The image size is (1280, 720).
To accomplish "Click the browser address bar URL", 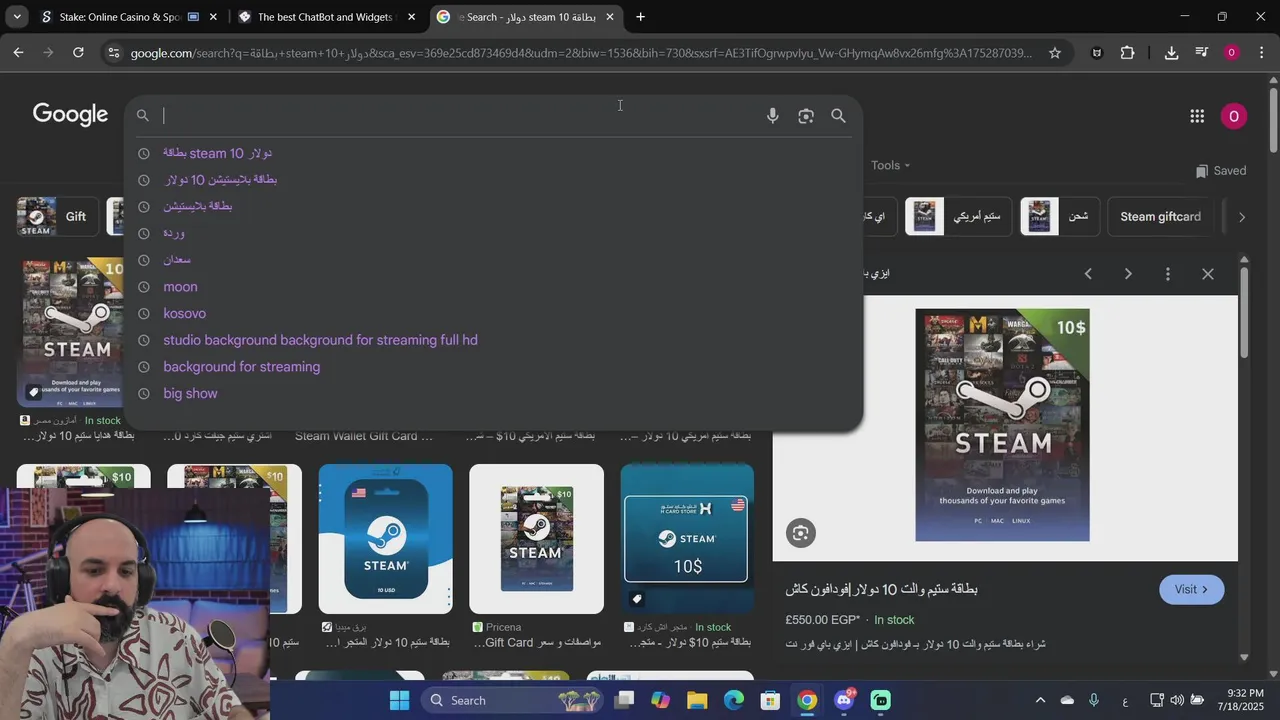I will pos(580,53).
